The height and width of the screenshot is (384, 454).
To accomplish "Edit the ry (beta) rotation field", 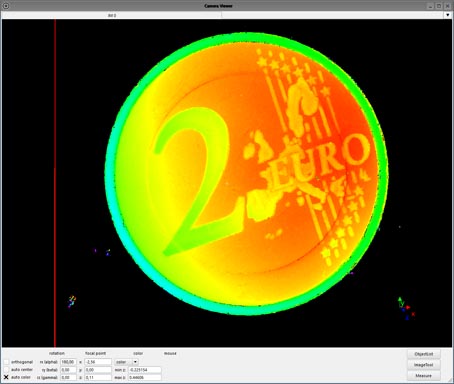I will pos(68,370).
